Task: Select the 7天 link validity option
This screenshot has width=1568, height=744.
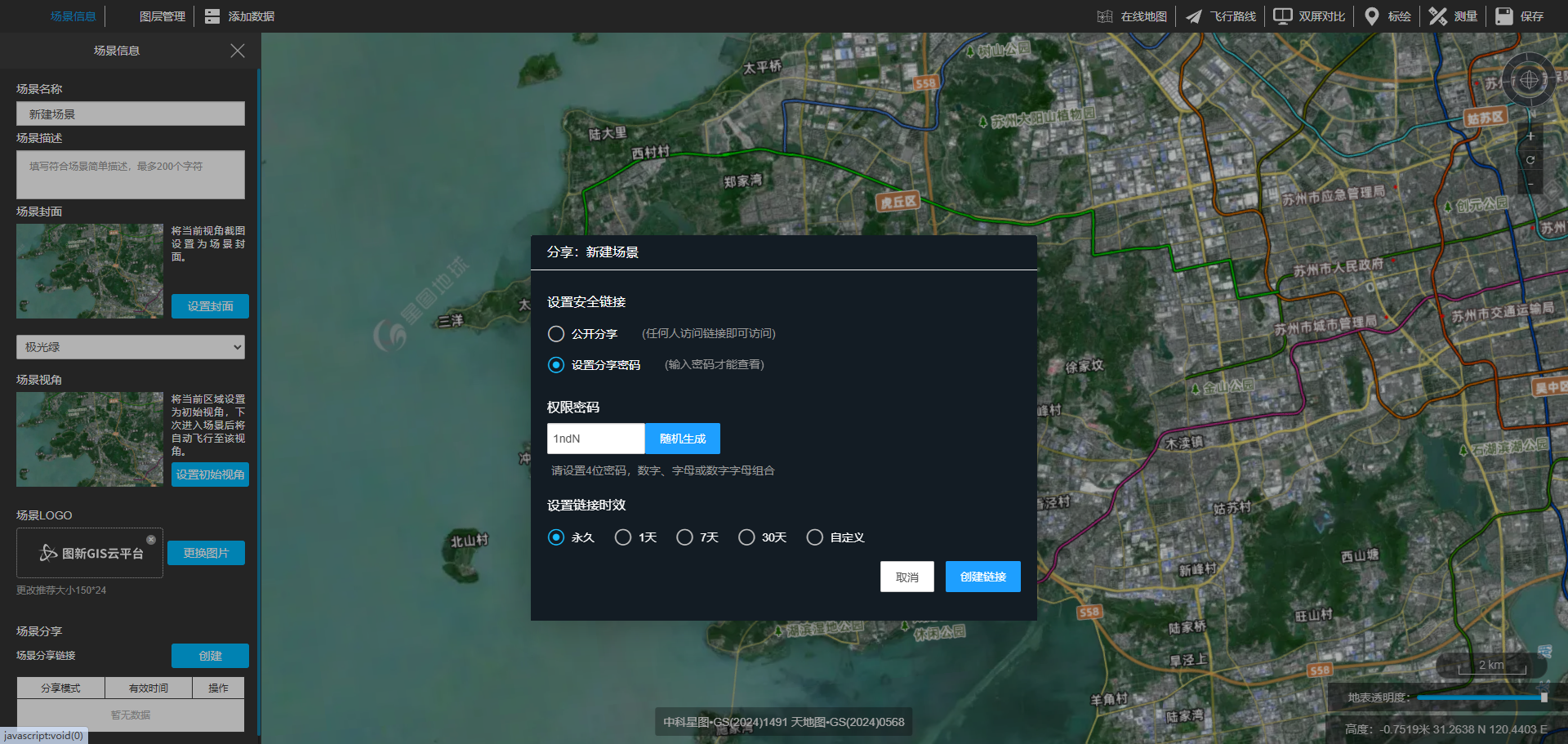Action: (684, 537)
